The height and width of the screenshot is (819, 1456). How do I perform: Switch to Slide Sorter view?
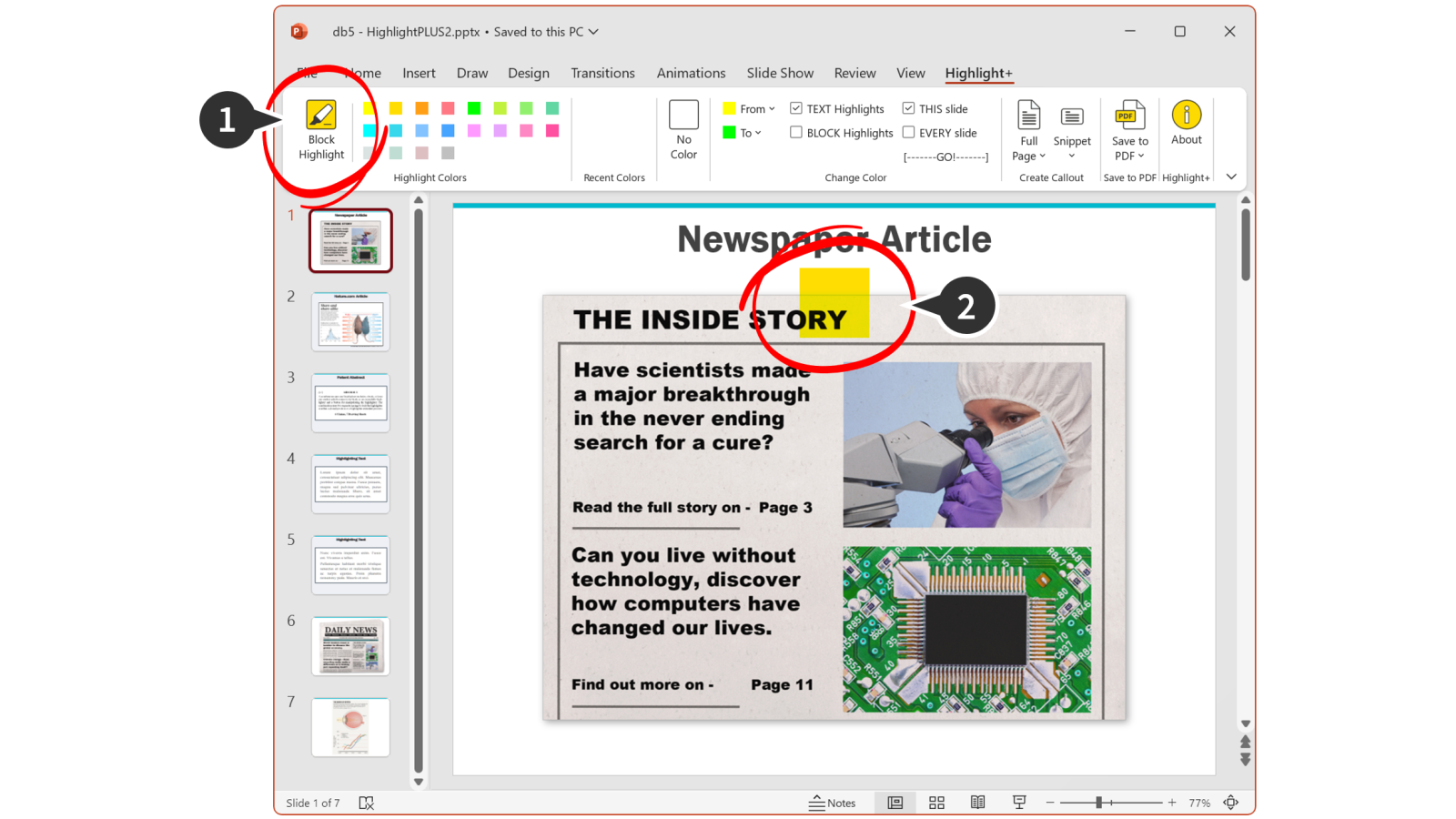[x=936, y=803]
